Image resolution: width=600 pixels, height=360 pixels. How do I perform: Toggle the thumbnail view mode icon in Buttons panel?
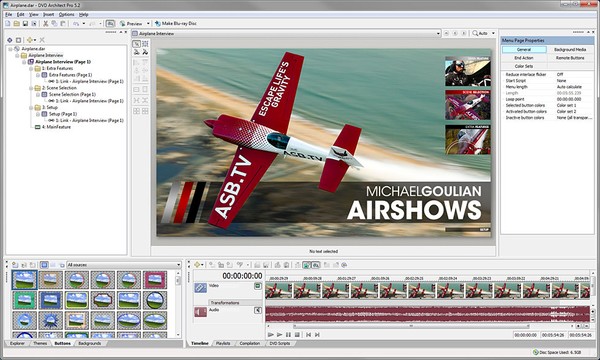click(x=44, y=265)
